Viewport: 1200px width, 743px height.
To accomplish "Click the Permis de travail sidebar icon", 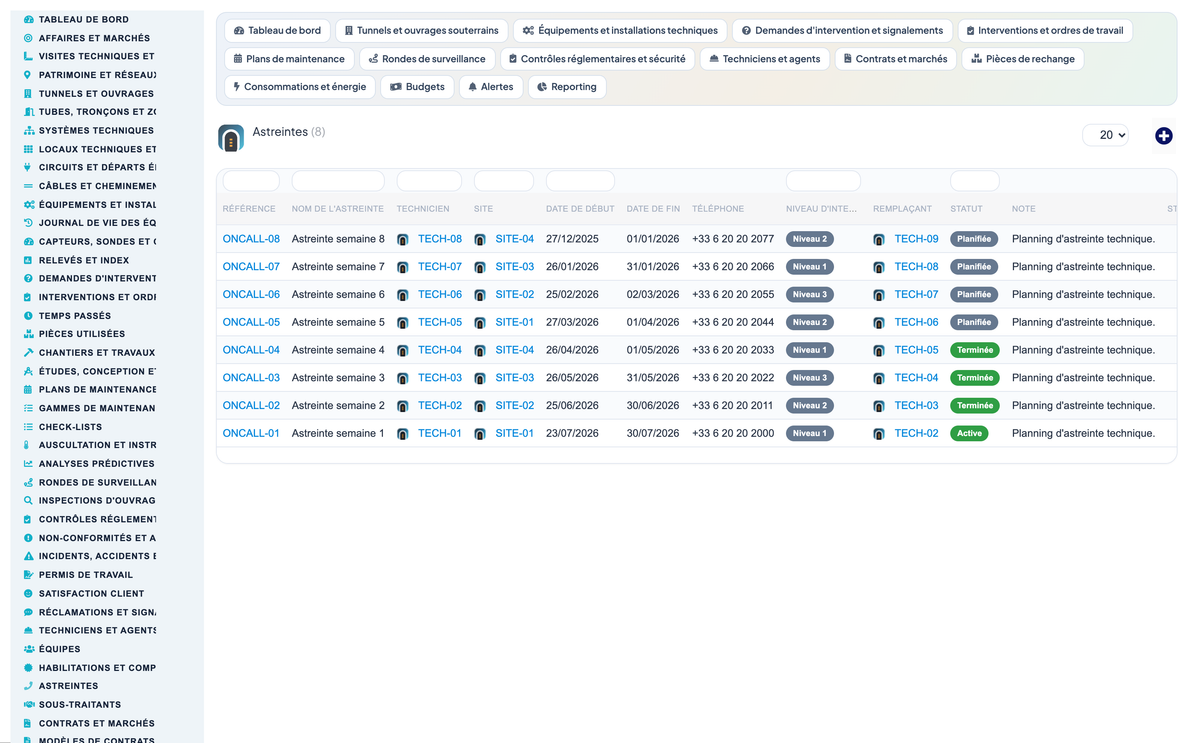I will click(28, 575).
